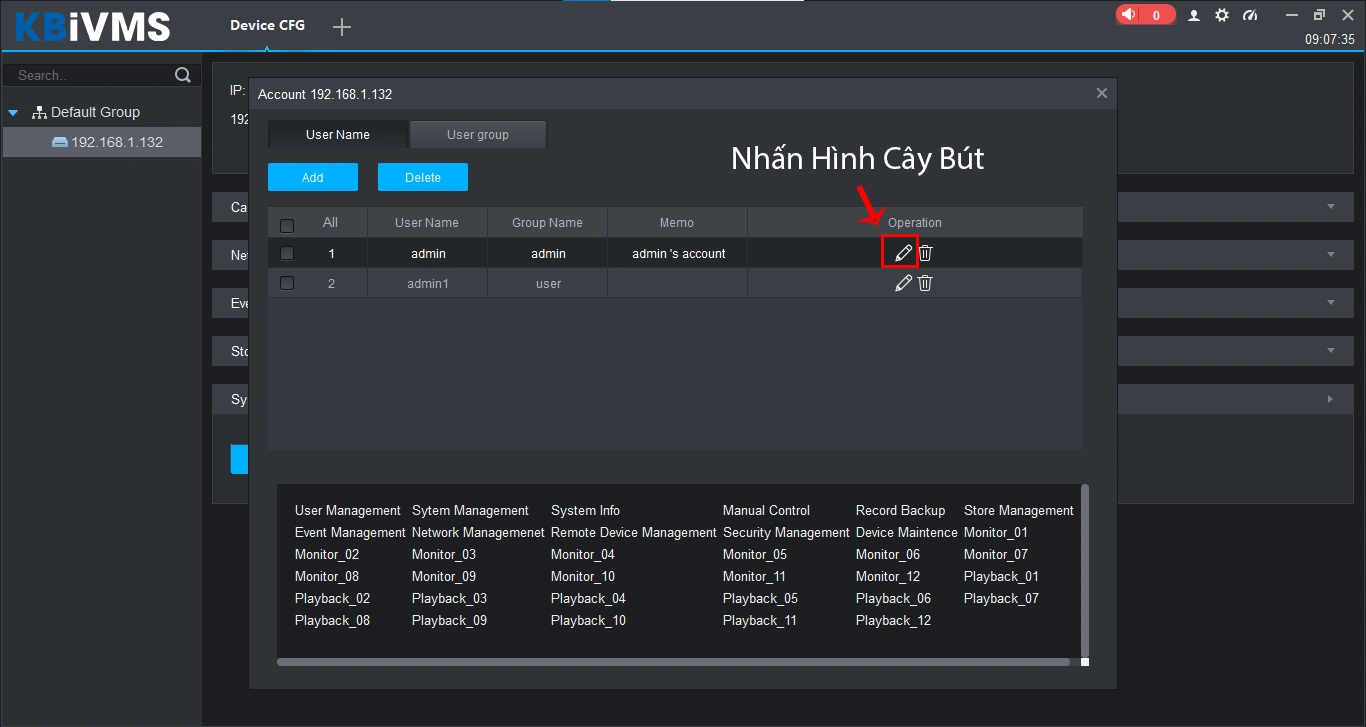Click the Delete button
The width and height of the screenshot is (1366, 727).
pos(422,177)
